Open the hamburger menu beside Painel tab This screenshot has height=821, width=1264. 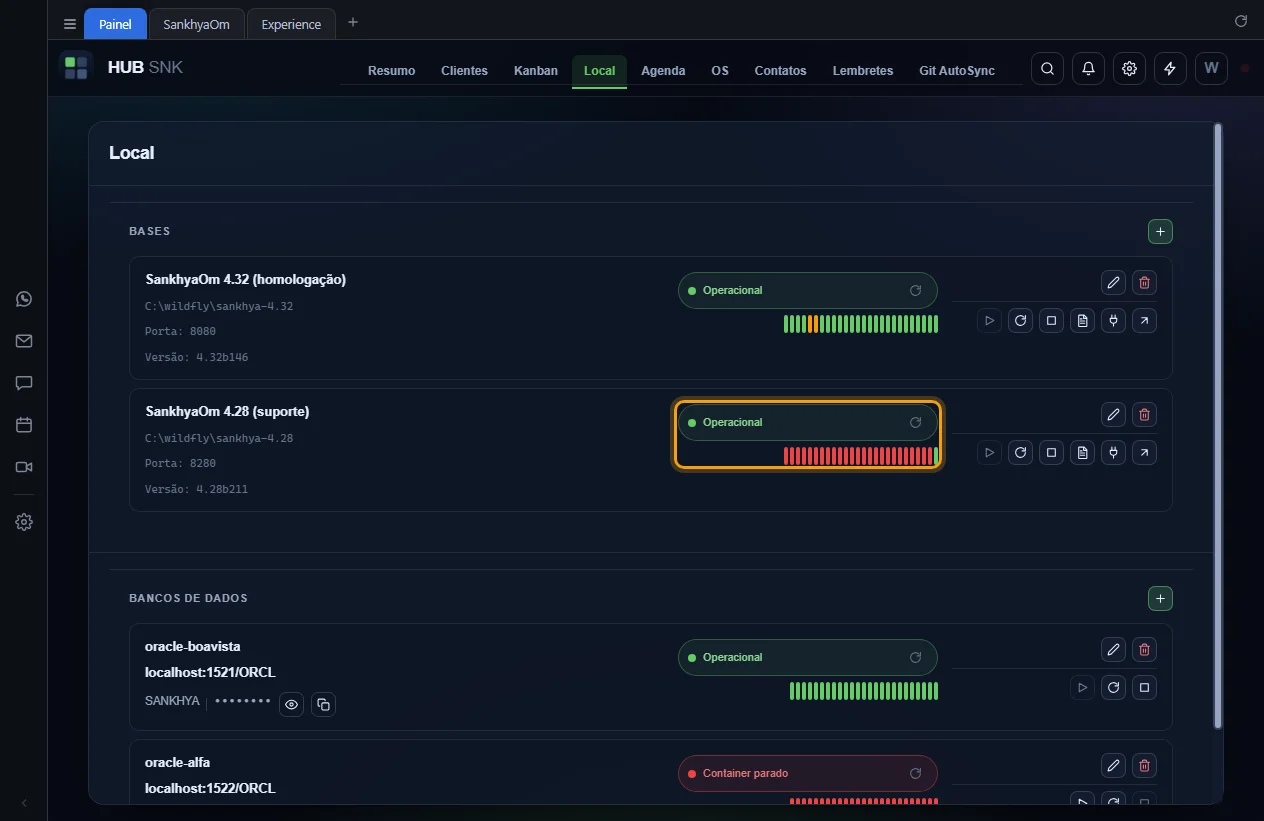pos(70,24)
